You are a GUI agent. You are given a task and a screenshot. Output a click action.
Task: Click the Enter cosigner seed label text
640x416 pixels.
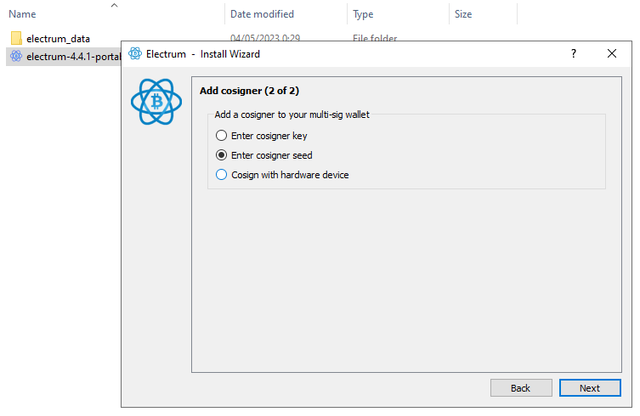coord(271,155)
